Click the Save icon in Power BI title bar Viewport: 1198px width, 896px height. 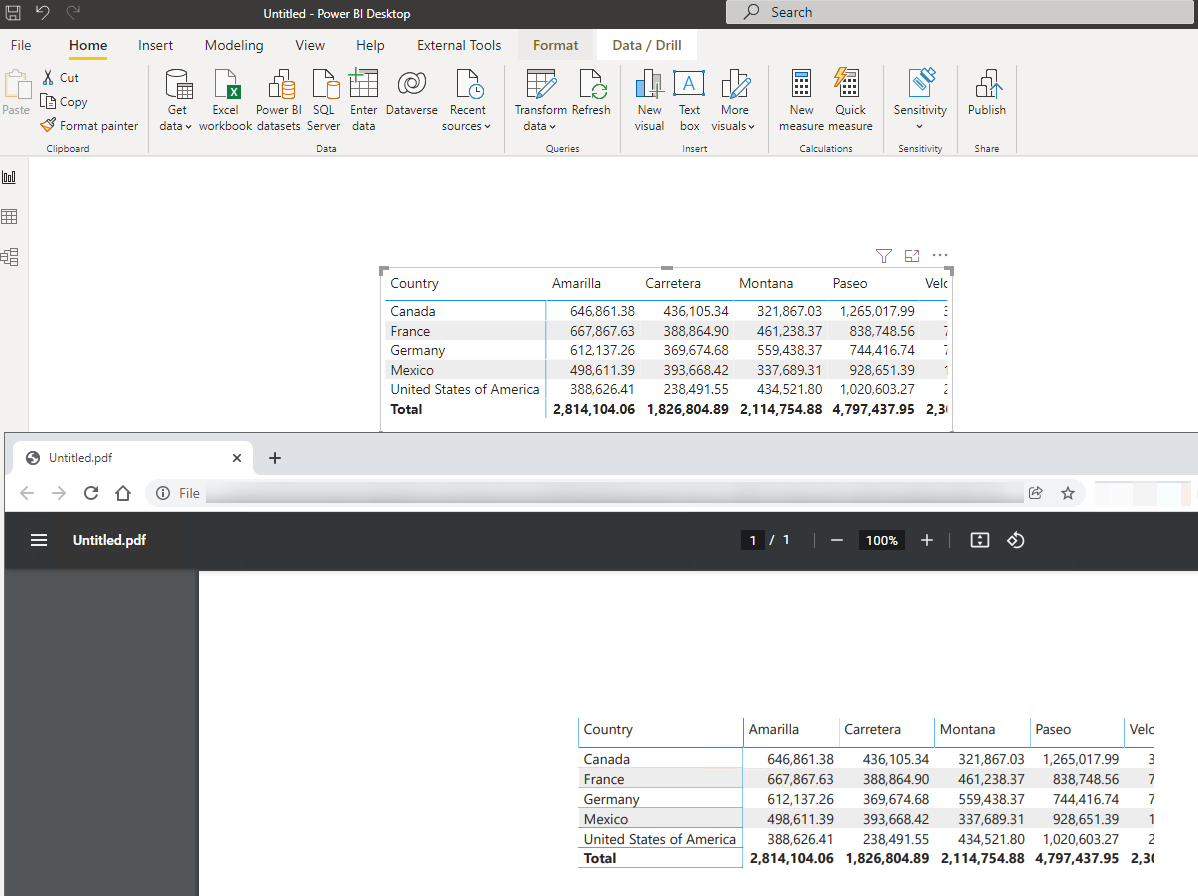pos(13,12)
